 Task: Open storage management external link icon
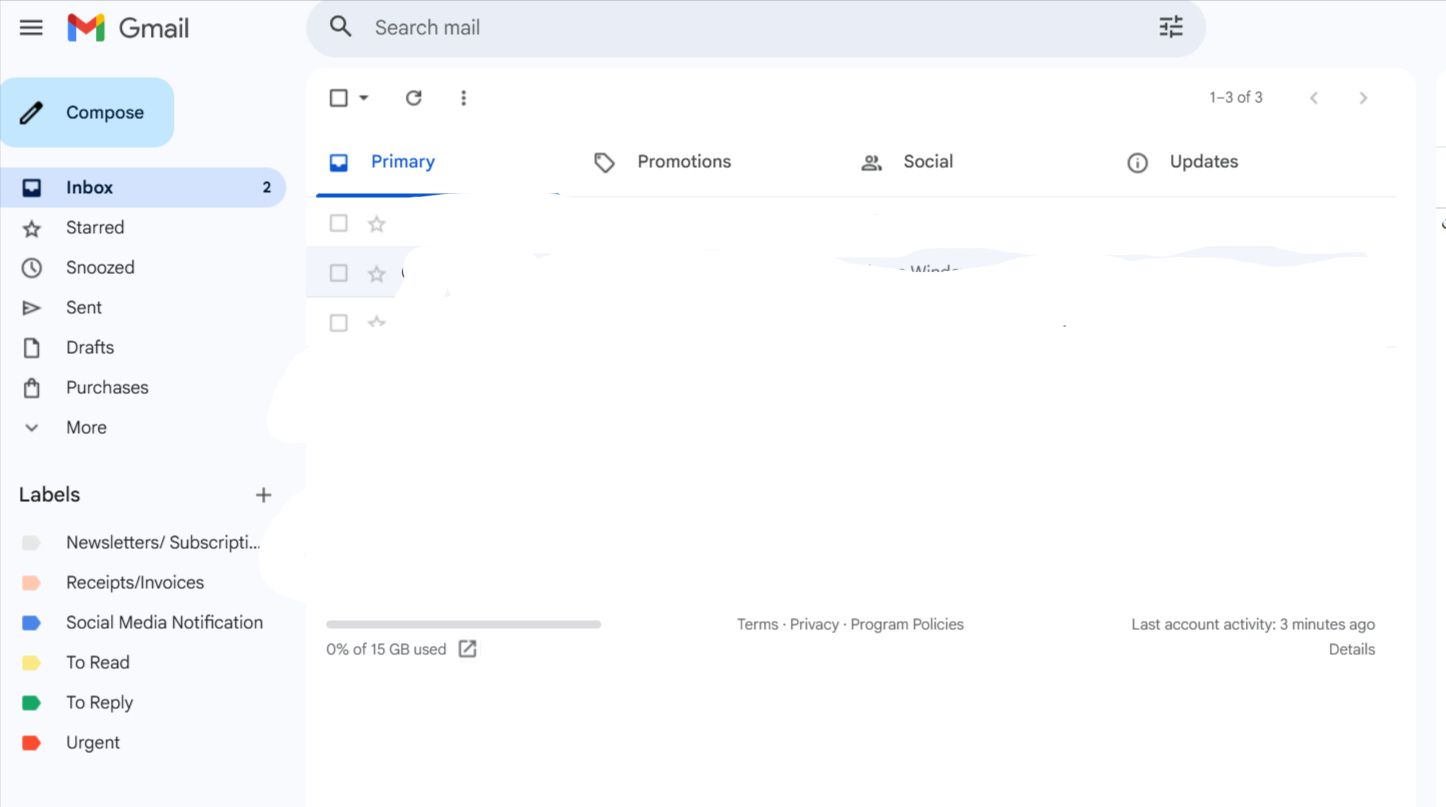coord(467,649)
